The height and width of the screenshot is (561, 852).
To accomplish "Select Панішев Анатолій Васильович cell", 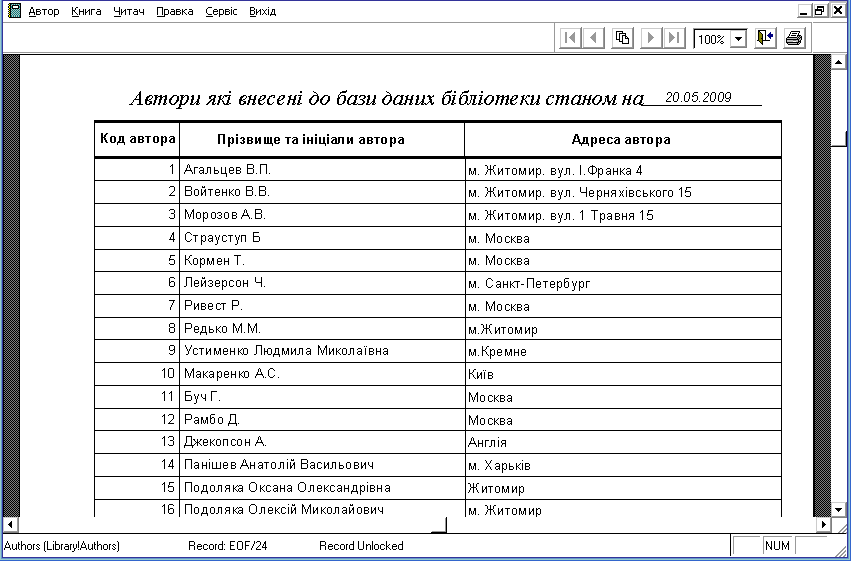I will pos(322,465).
